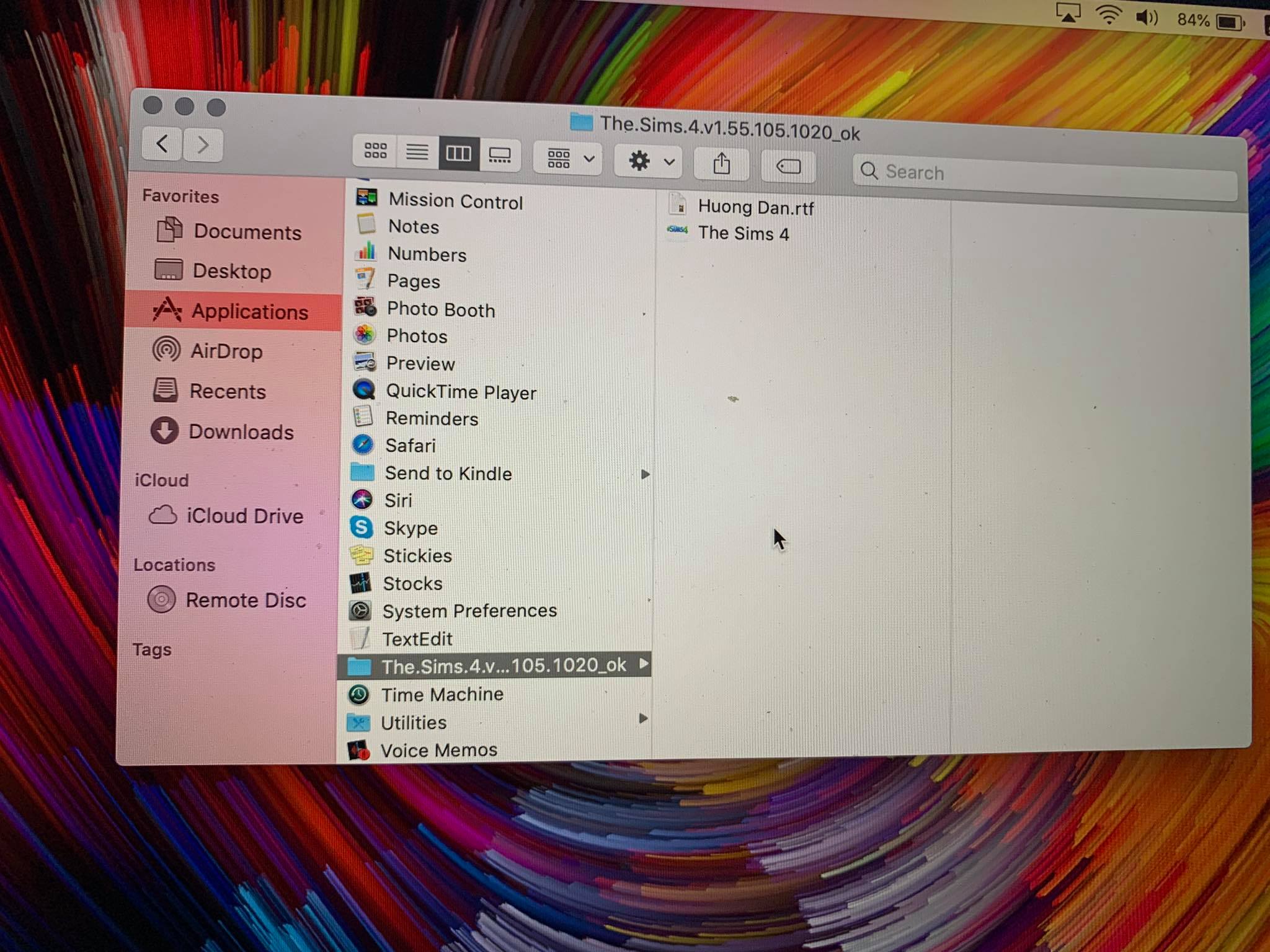The image size is (1270, 952).
Task: Open the group-by arrangement dropdown
Action: 568,158
